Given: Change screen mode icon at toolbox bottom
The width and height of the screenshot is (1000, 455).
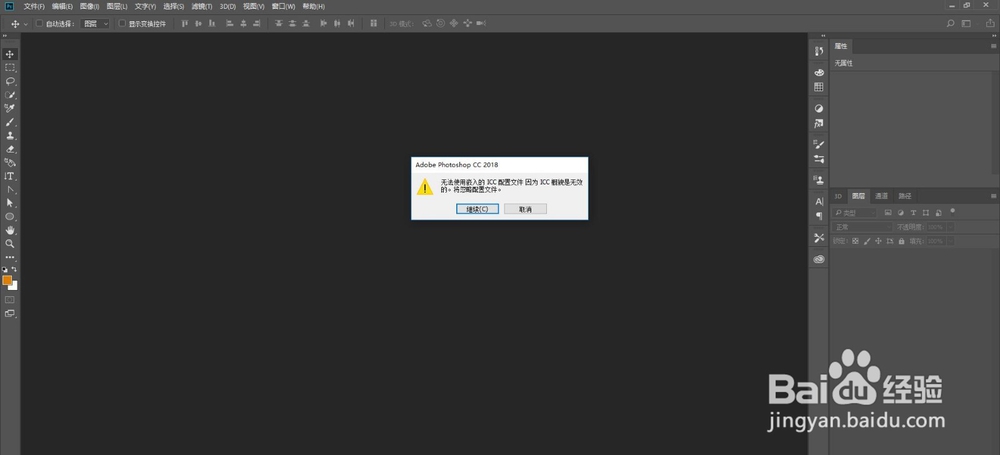Looking at the screenshot, I should tap(10, 313).
